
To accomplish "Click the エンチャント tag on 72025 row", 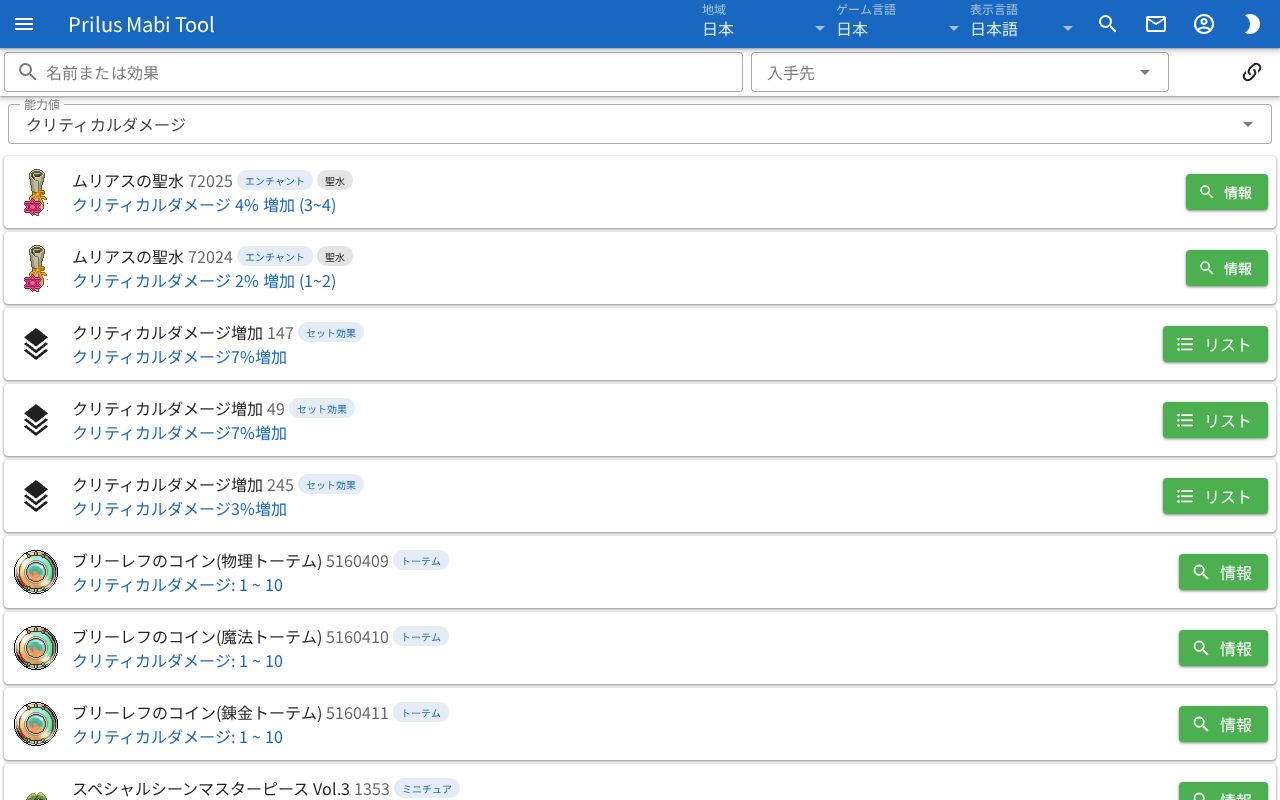I will (x=275, y=181).
